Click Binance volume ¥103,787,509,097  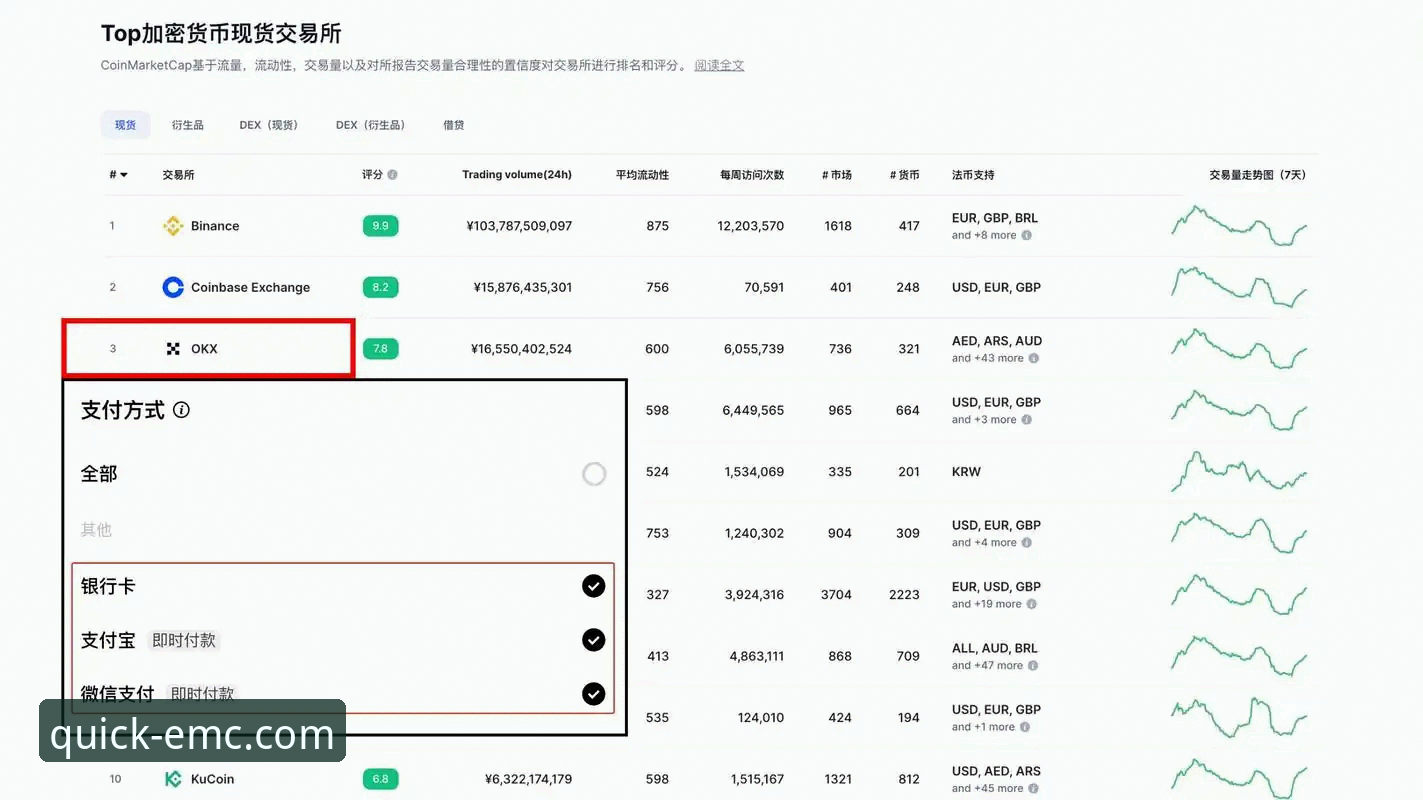point(519,226)
